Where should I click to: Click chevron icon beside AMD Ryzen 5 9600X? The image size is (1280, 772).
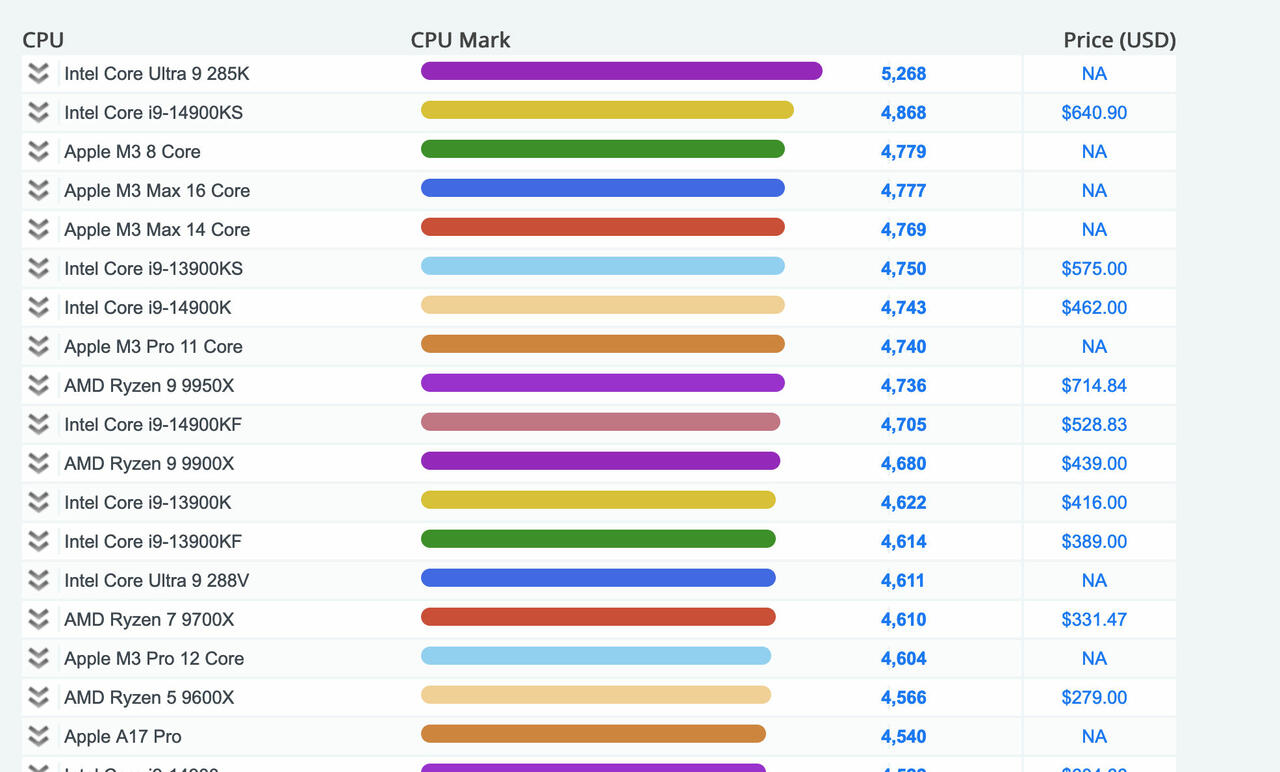39,698
